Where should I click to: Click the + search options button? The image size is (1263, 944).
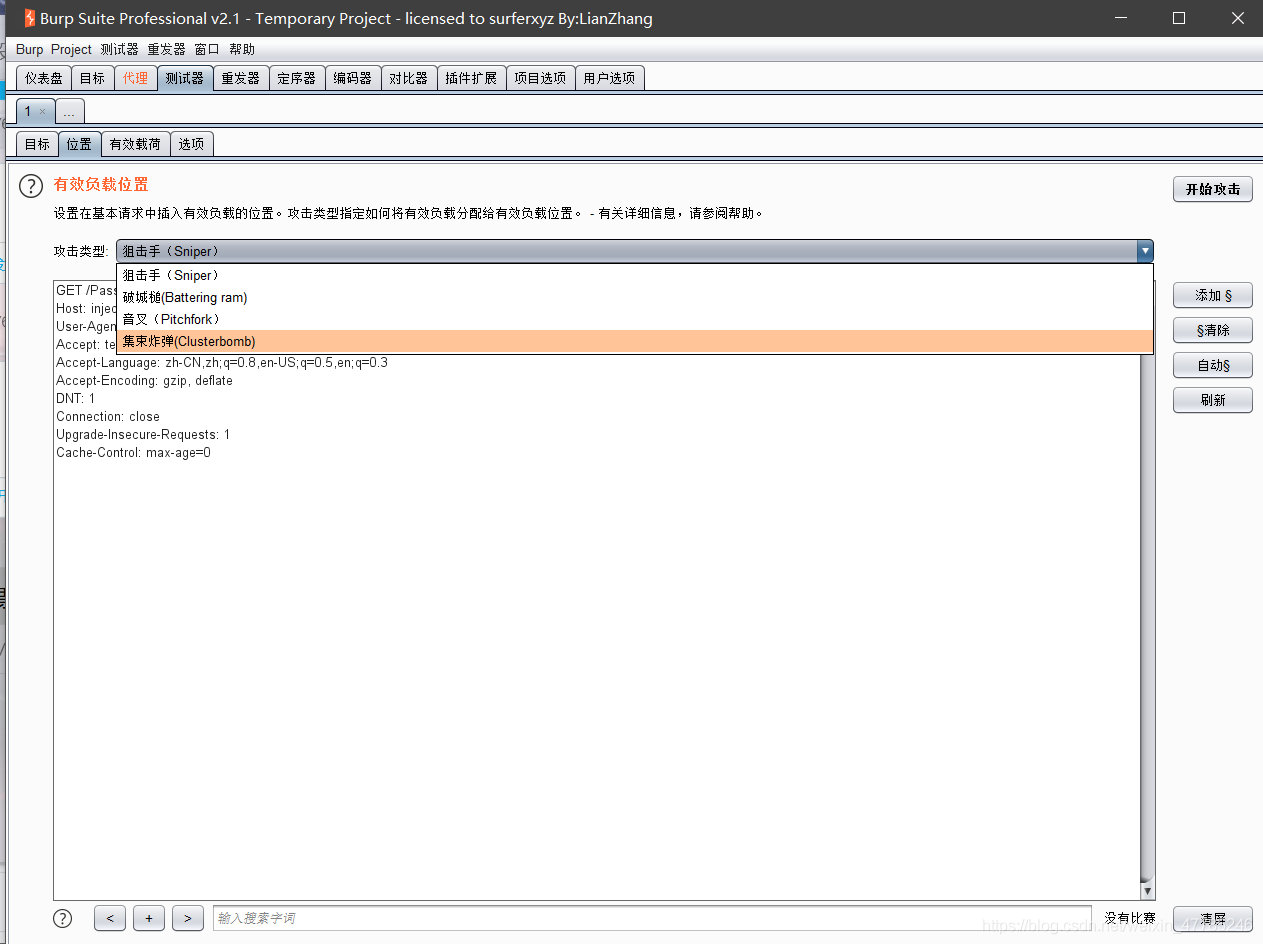click(148, 918)
